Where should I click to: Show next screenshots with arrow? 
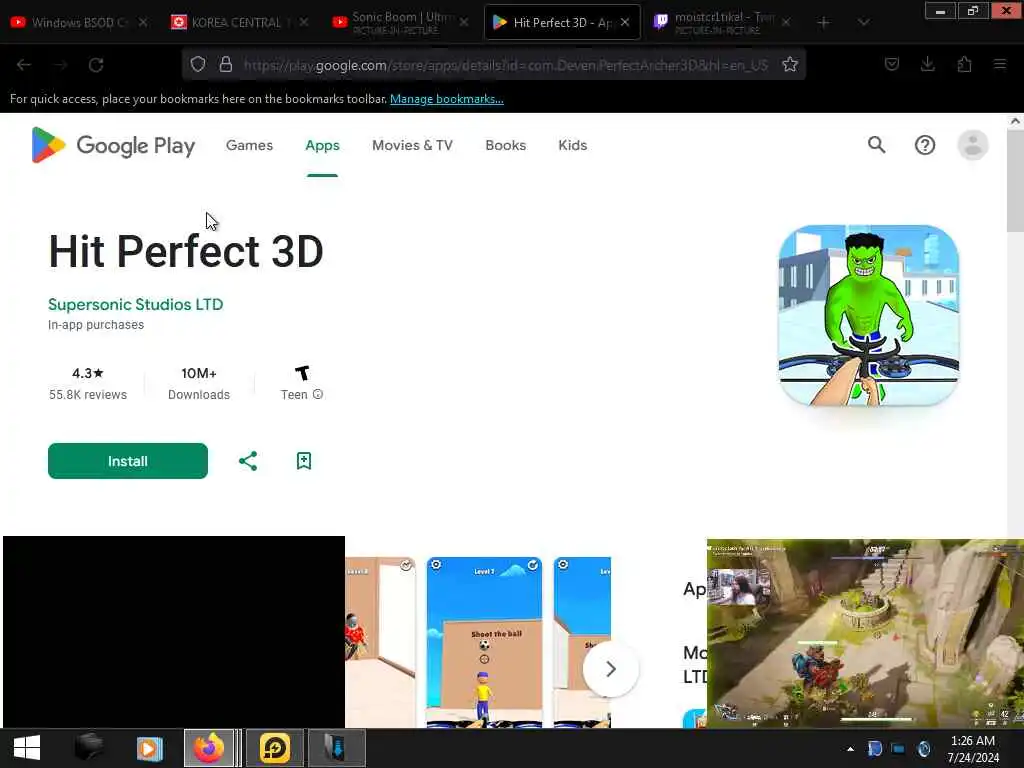[x=611, y=669]
